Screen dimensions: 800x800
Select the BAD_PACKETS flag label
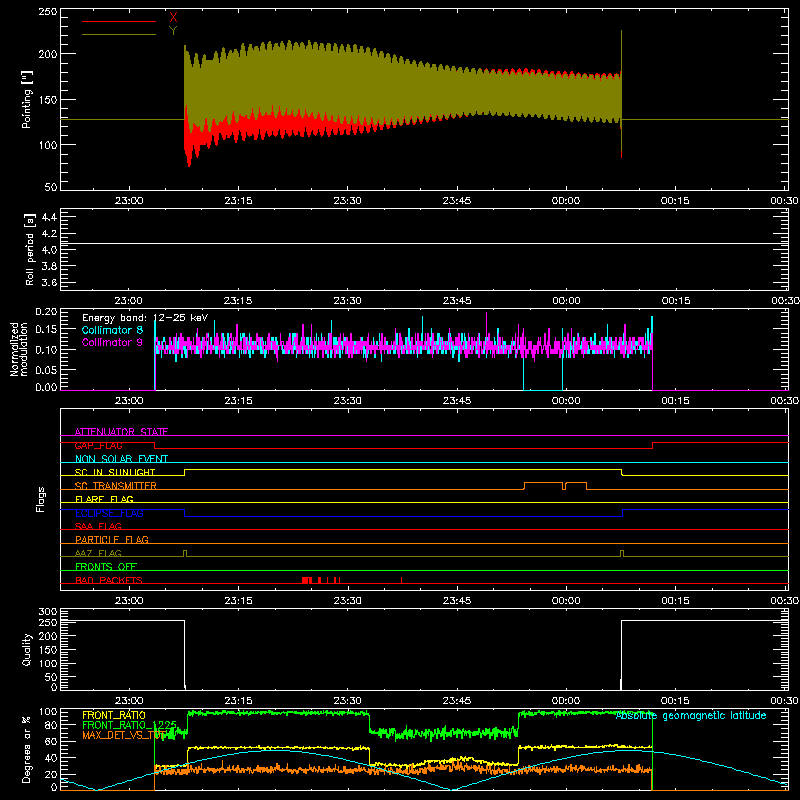tap(109, 580)
